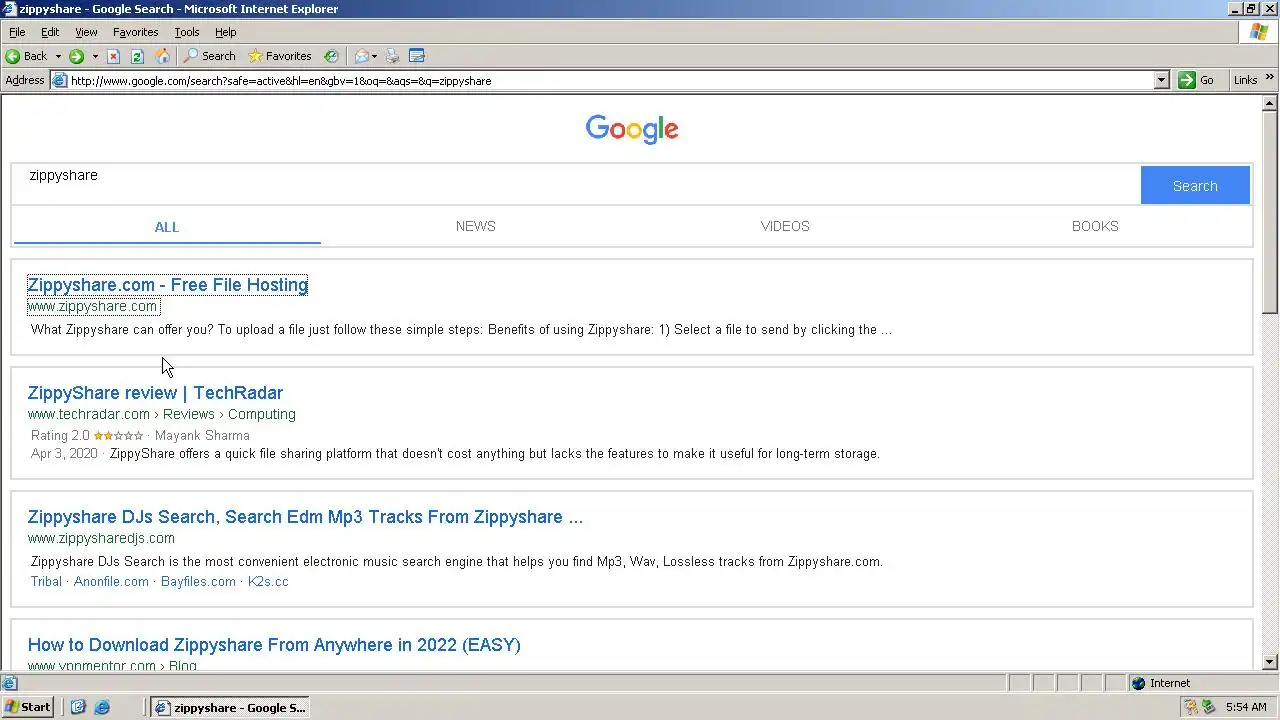Expand the Mail button dropdown arrow
This screenshot has height=720, width=1280.
point(374,56)
